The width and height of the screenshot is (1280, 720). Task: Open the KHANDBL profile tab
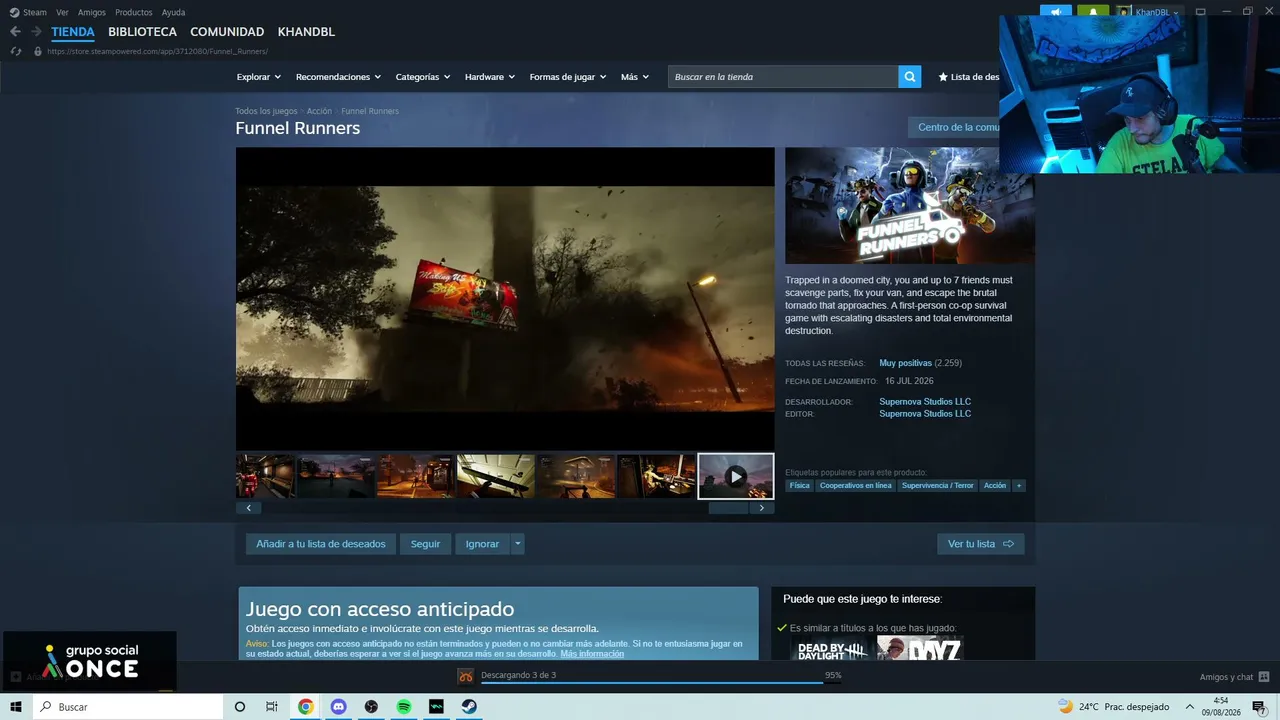click(x=306, y=32)
